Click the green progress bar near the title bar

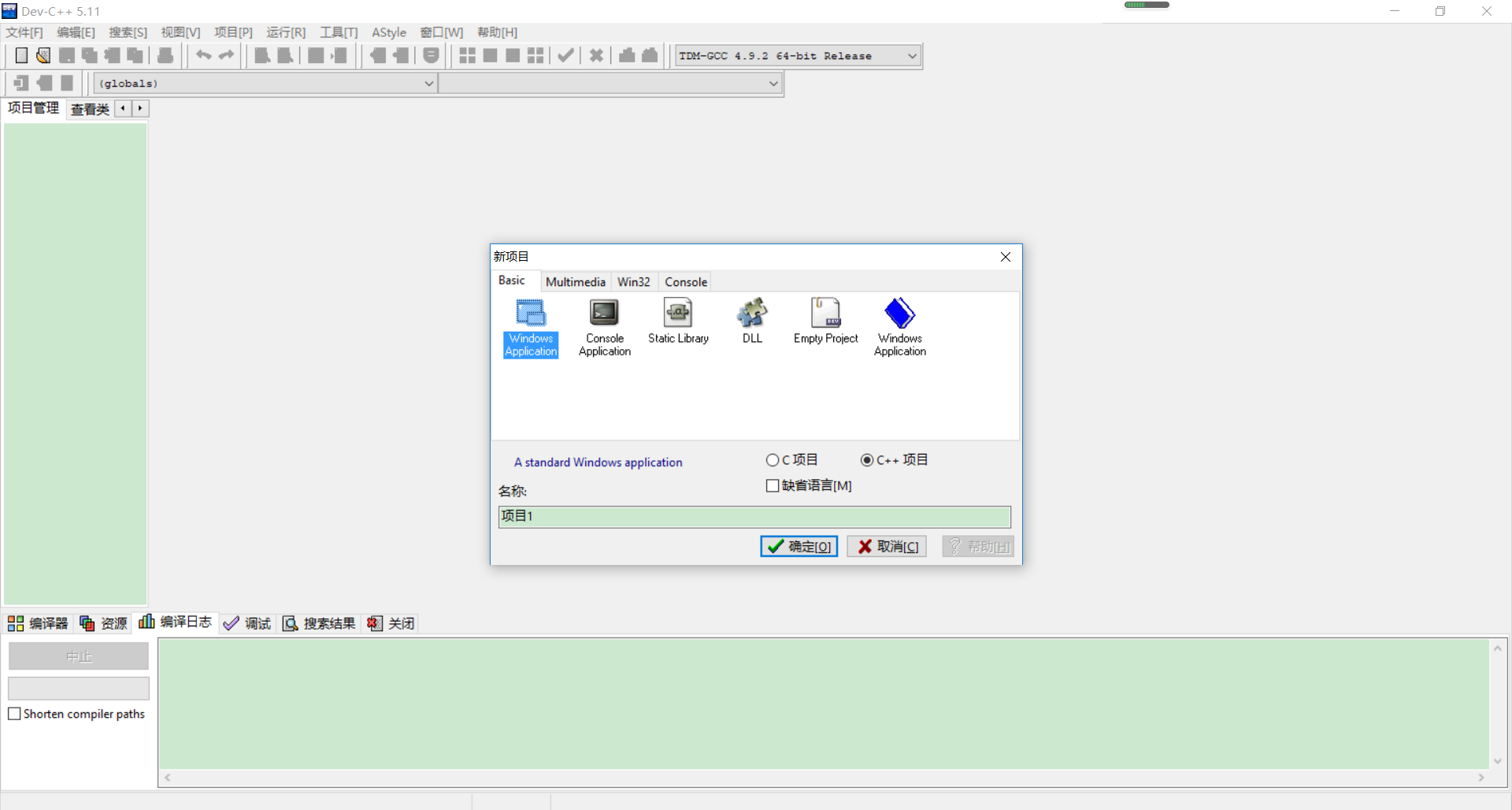1147,4
